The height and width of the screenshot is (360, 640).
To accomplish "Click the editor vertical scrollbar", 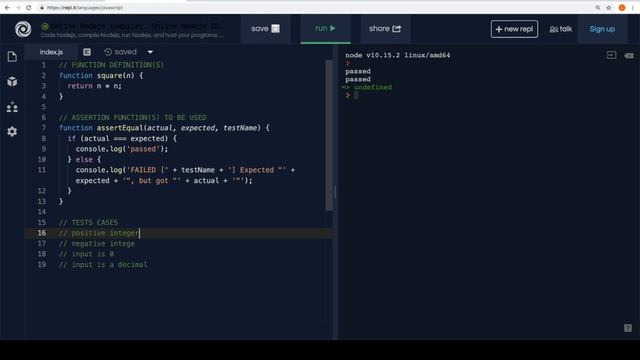I will point(329,136).
